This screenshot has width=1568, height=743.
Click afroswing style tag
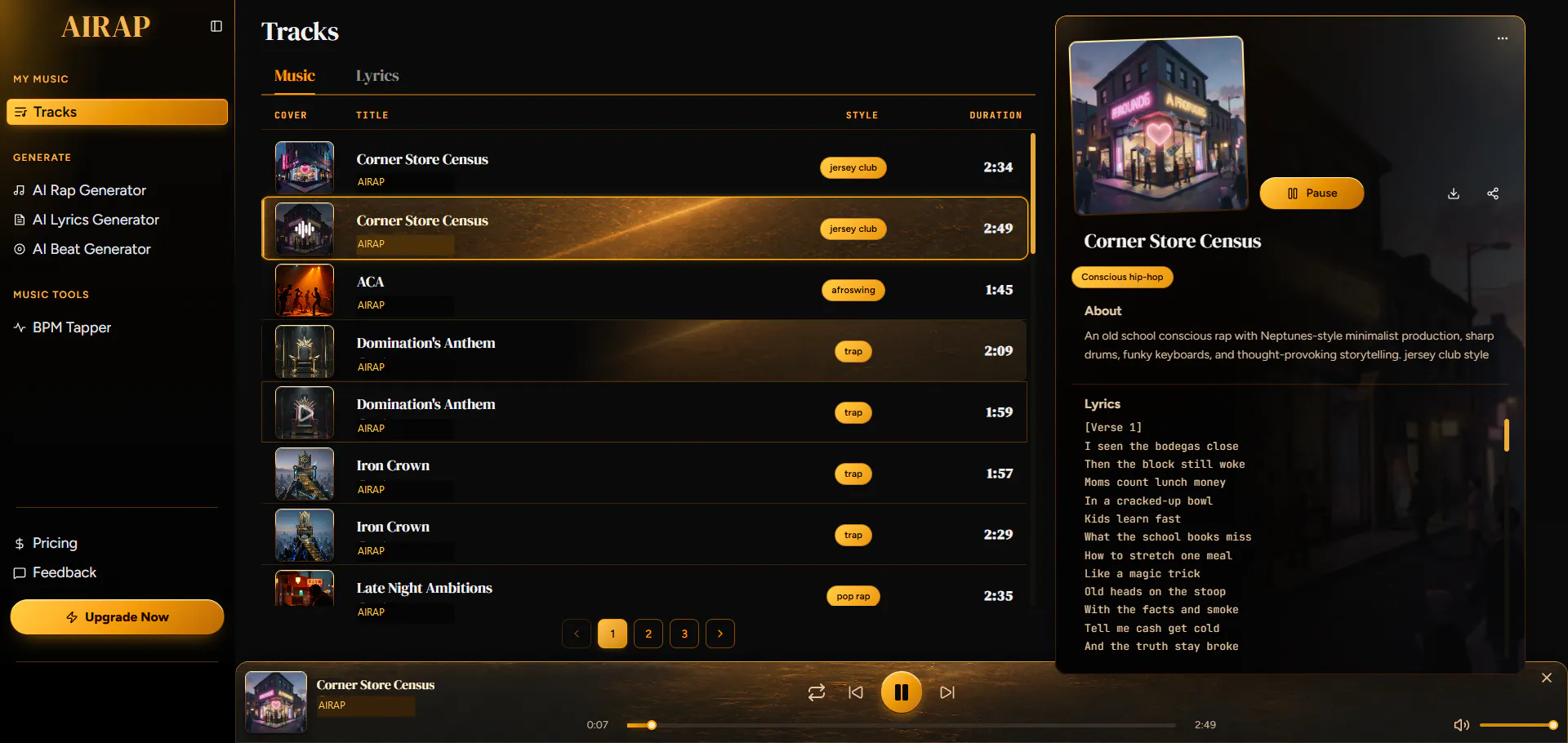[853, 290]
